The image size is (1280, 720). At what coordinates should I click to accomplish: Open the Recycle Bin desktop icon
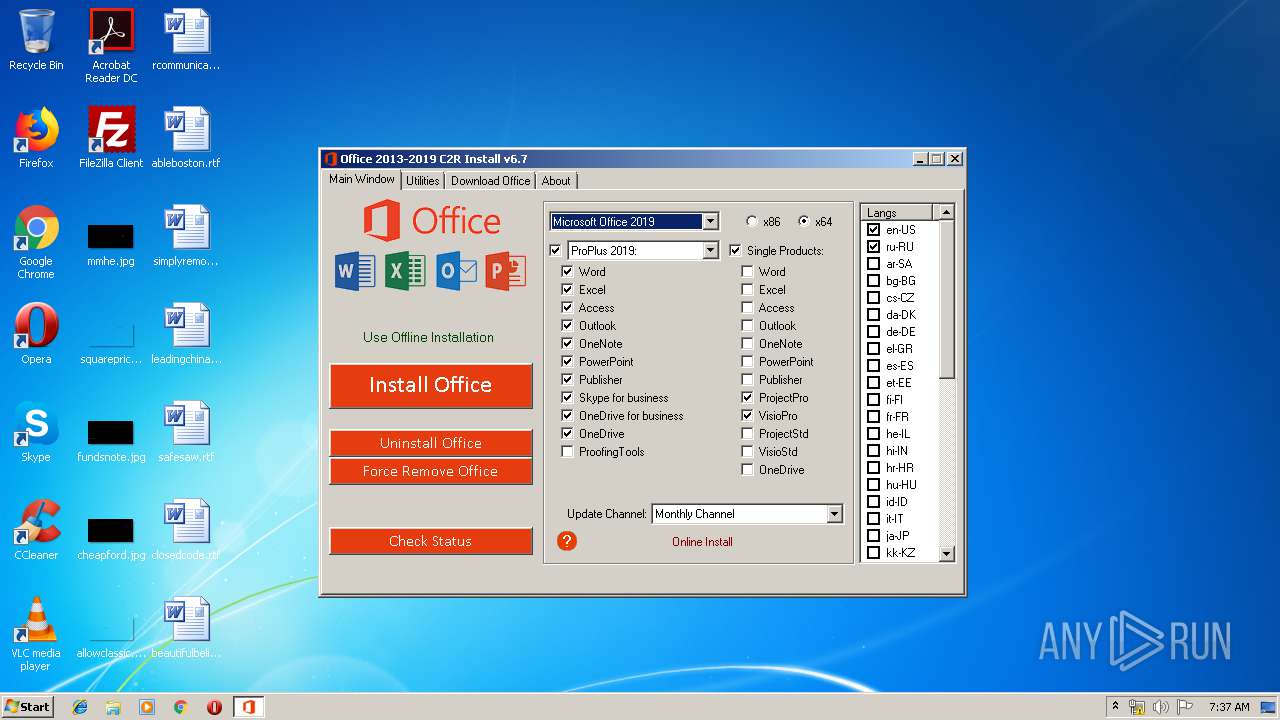[36, 40]
